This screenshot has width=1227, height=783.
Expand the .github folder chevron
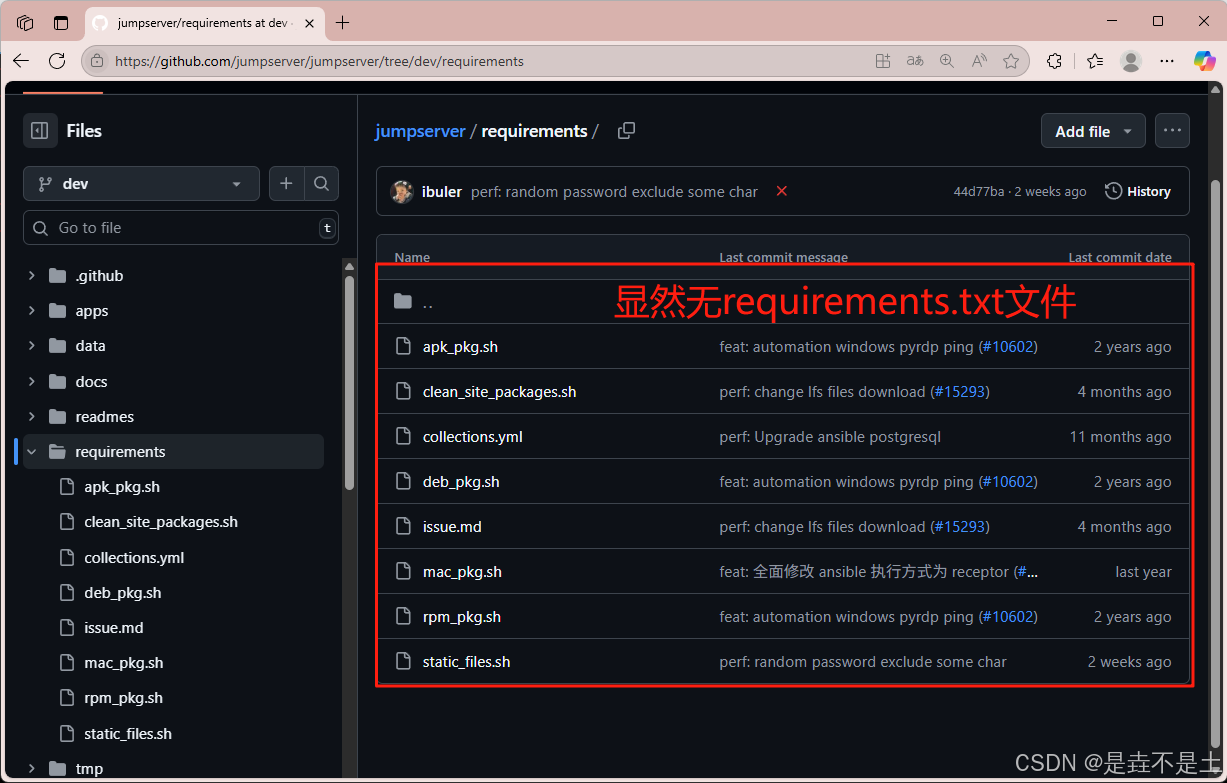32,276
